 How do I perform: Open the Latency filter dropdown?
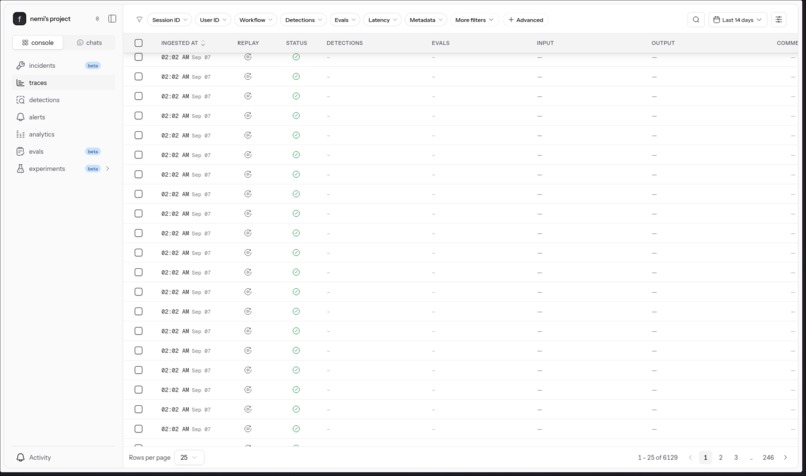pyautogui.click(x=382, y=20)
